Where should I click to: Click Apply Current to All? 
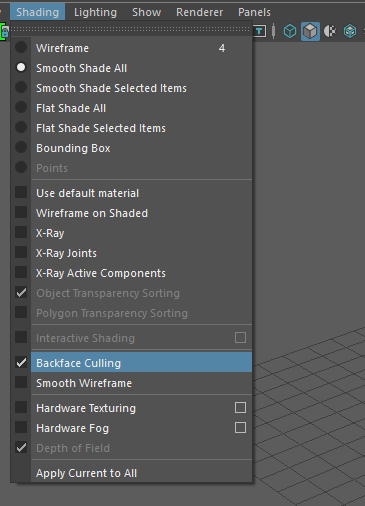tap(132, 473)
